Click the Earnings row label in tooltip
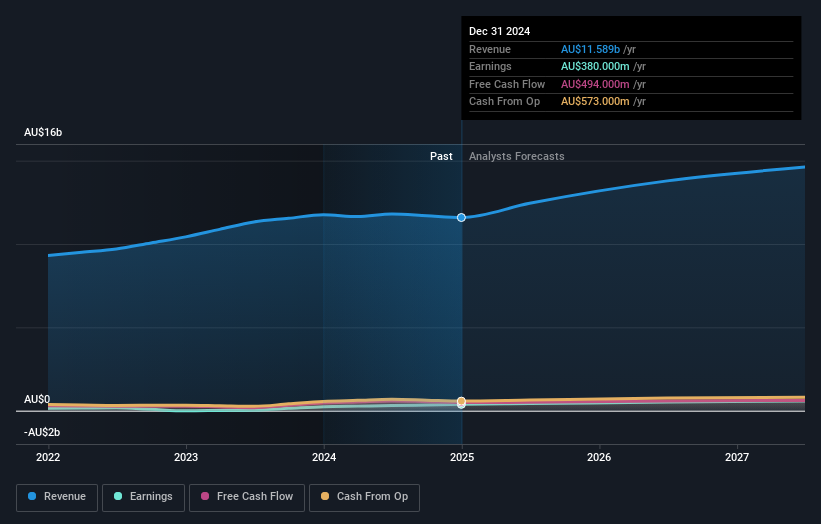The height and width of the screenshot is (524, 821). pos(490,66)
